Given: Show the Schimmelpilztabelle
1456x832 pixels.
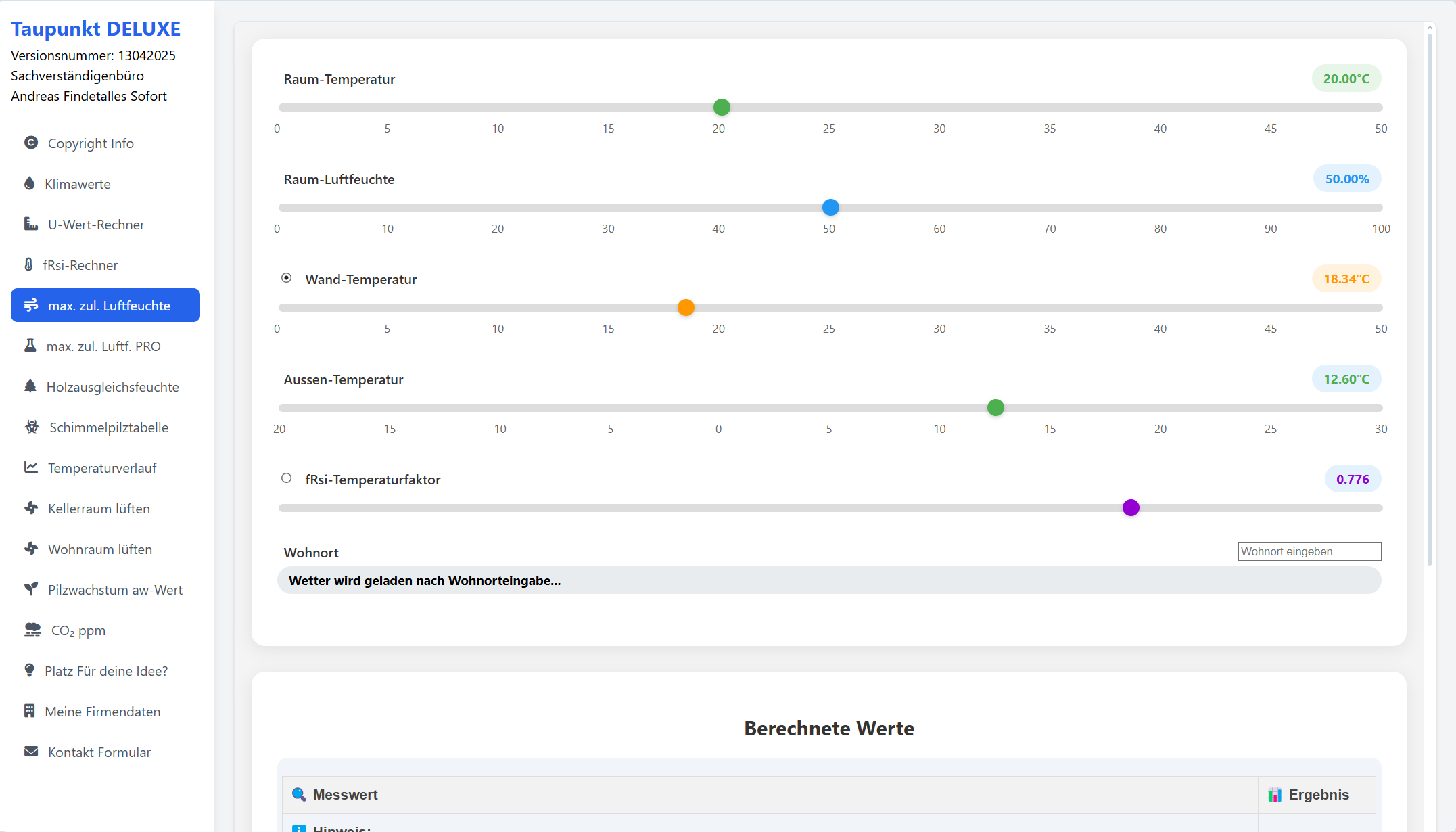Looking at the screenshot, I should click(105, 427).
